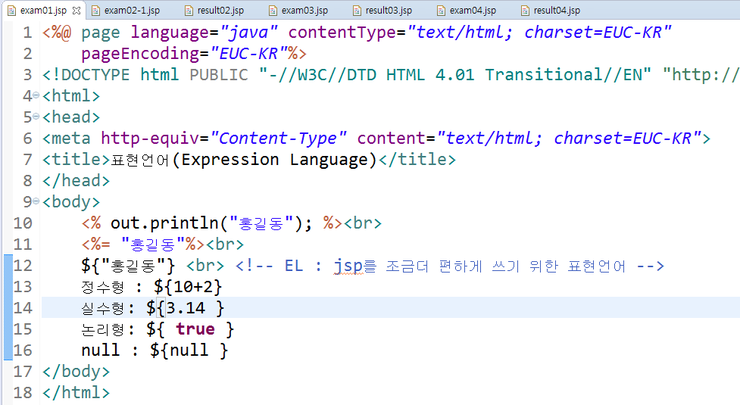Click the meta tag on line 6
The image size is (740, 405).
pos(376,138)
